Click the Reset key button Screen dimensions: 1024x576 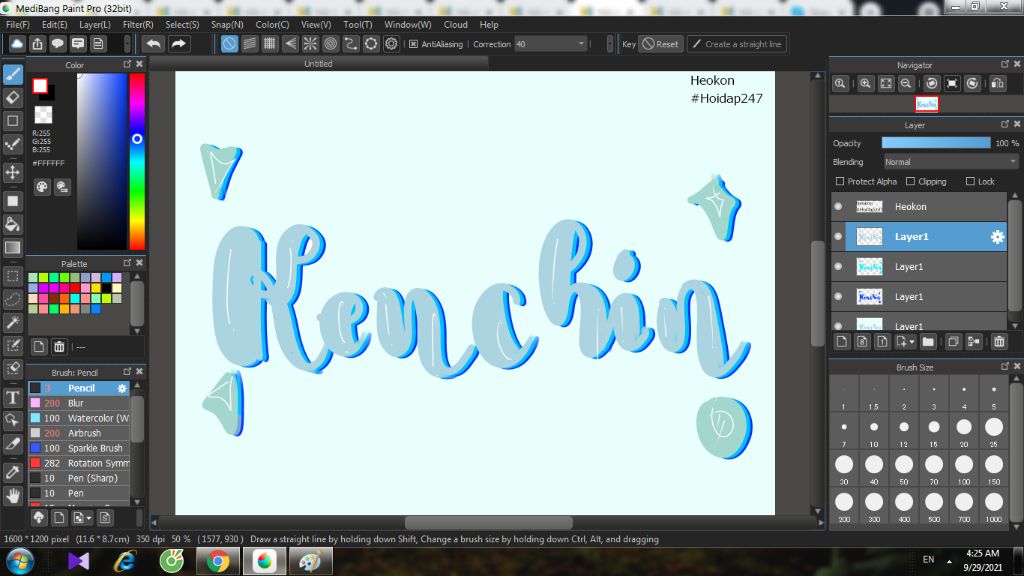(x=661, y=44)
